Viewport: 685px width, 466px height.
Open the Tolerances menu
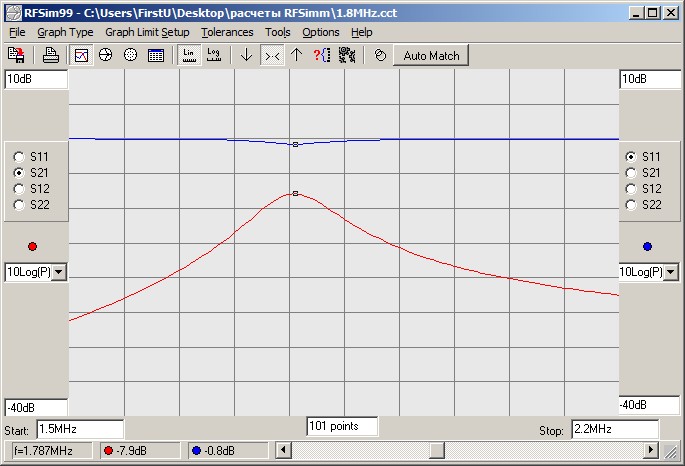(x=227, y=32)
